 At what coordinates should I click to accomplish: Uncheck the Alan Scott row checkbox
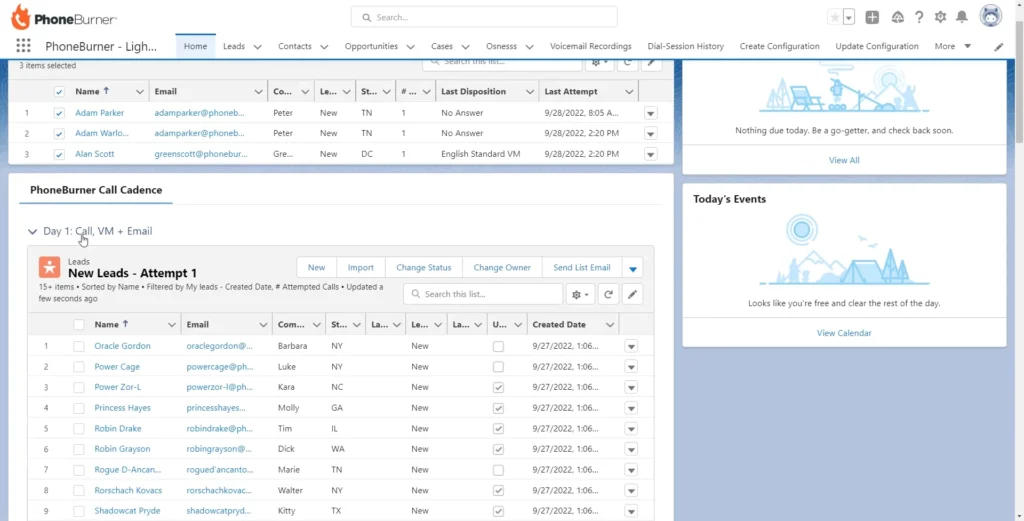tap(59, 155)
